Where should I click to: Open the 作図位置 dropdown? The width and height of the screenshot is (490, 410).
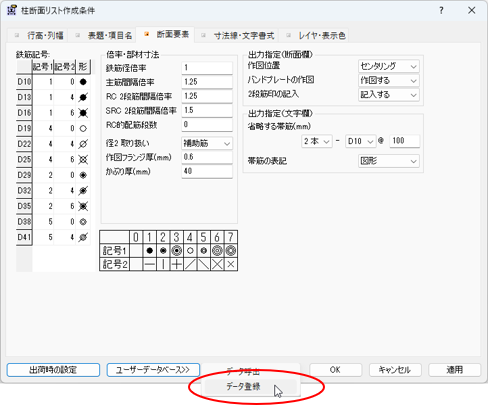(389, 66)
